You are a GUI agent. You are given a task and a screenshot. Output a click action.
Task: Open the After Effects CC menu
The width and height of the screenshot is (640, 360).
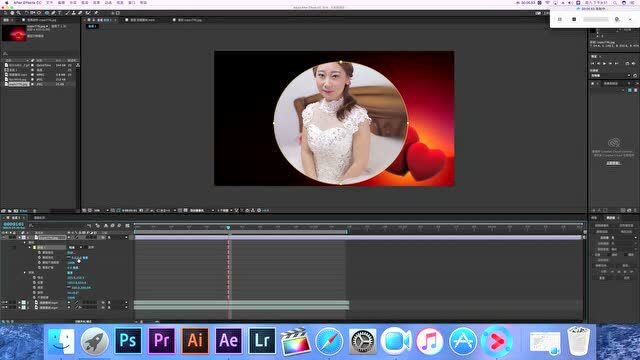point(27,3)
